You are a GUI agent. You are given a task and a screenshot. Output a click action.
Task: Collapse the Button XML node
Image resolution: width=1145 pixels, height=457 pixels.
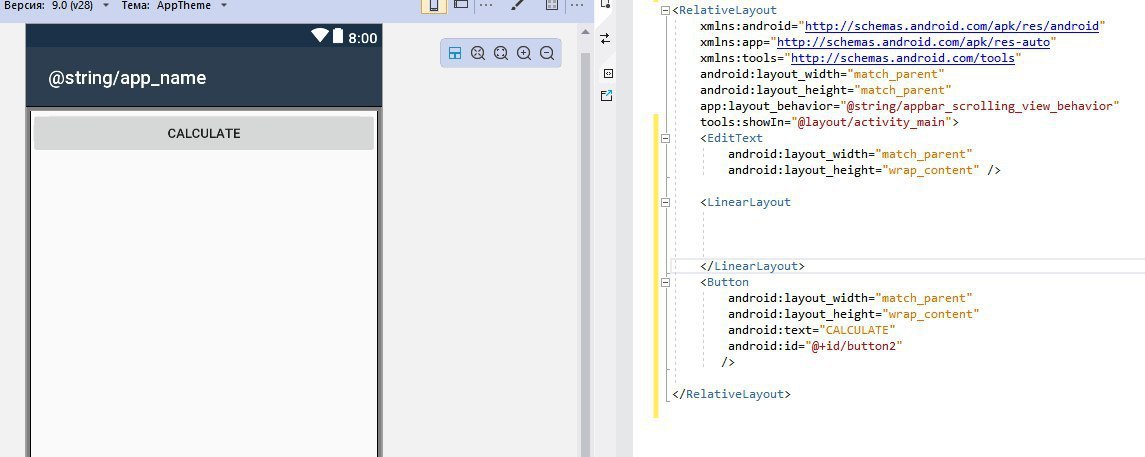point(665,282)
